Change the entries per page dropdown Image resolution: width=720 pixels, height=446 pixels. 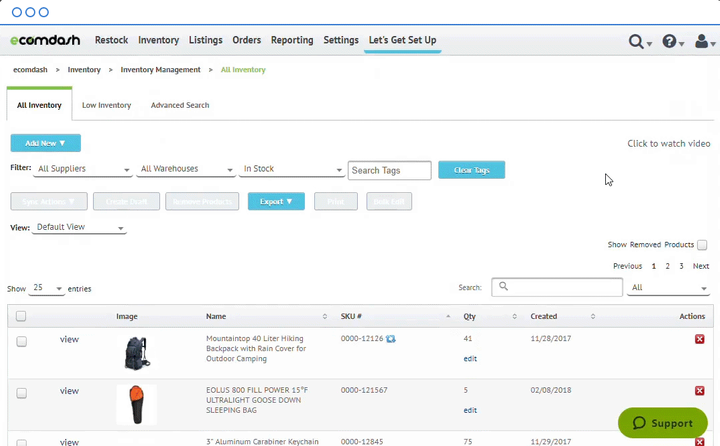46,288
